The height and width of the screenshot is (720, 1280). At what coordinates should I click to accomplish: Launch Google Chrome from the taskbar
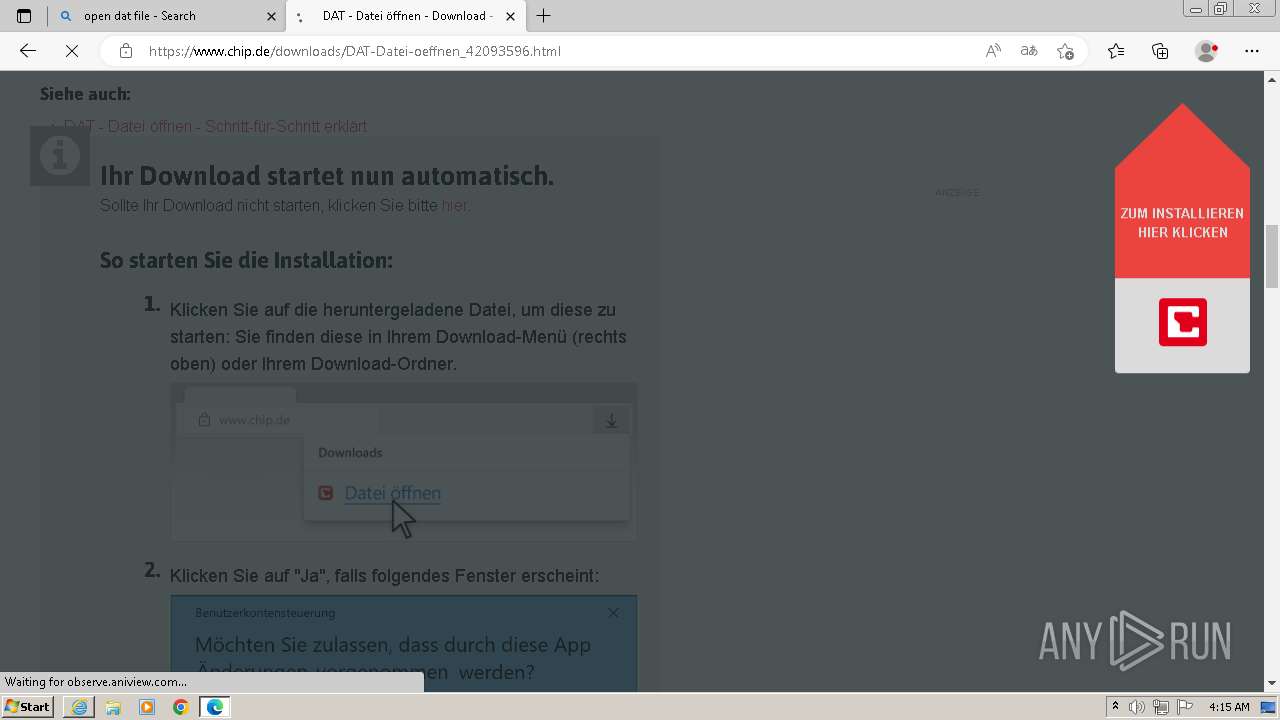[x=181, y=707]
